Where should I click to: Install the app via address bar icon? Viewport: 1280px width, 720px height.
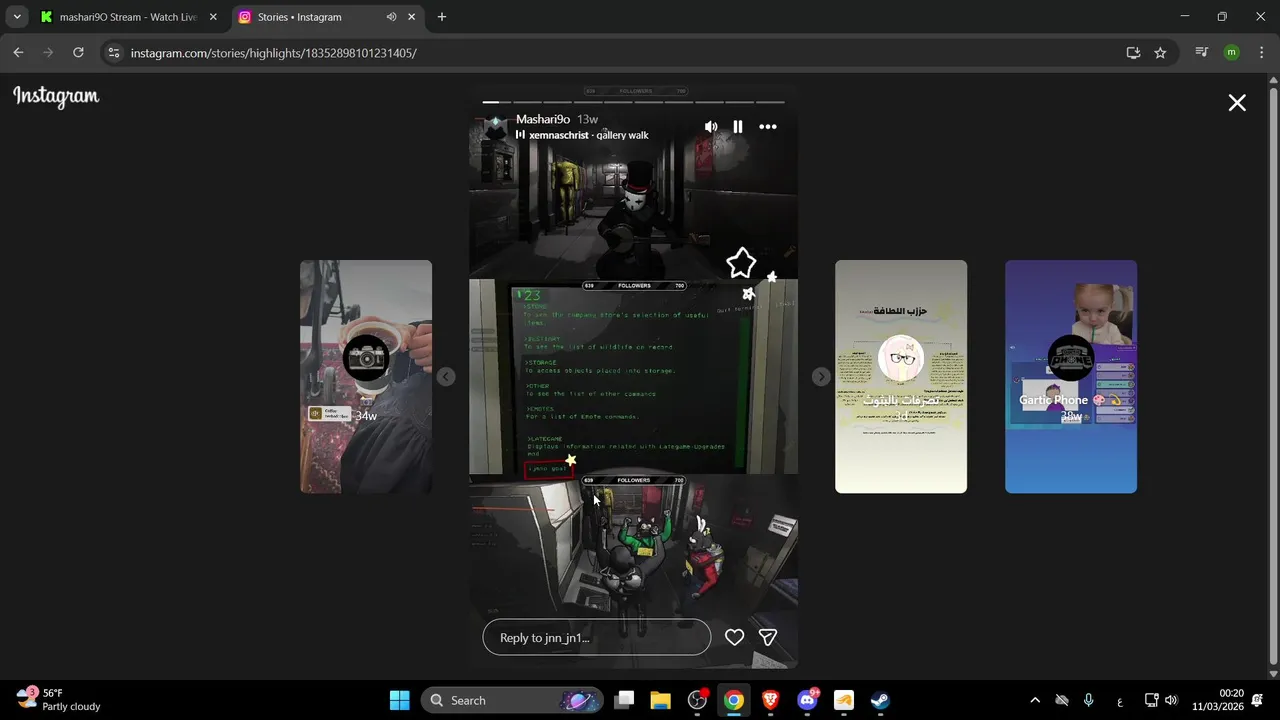pyautogui.click(x=1133, y=53)
